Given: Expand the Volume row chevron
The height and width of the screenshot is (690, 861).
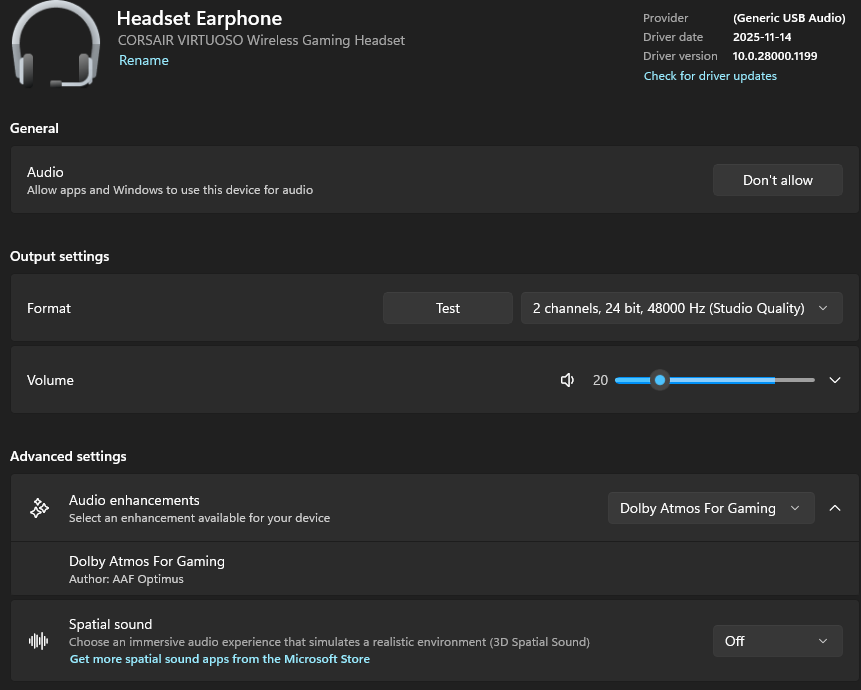Looking at the screenshot, I should pyautogui.click(x=835, y=380).
